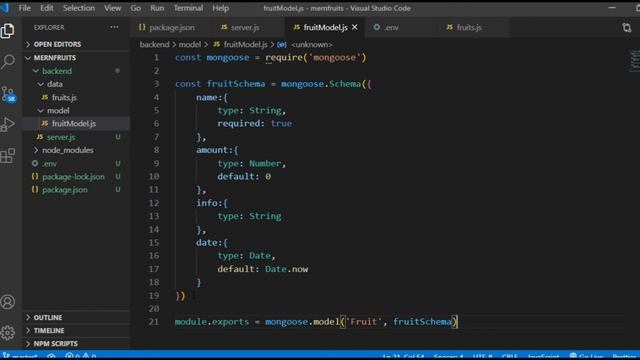Open the Help menu
Viewport: 640px width, 360px height.
point(220,8)
